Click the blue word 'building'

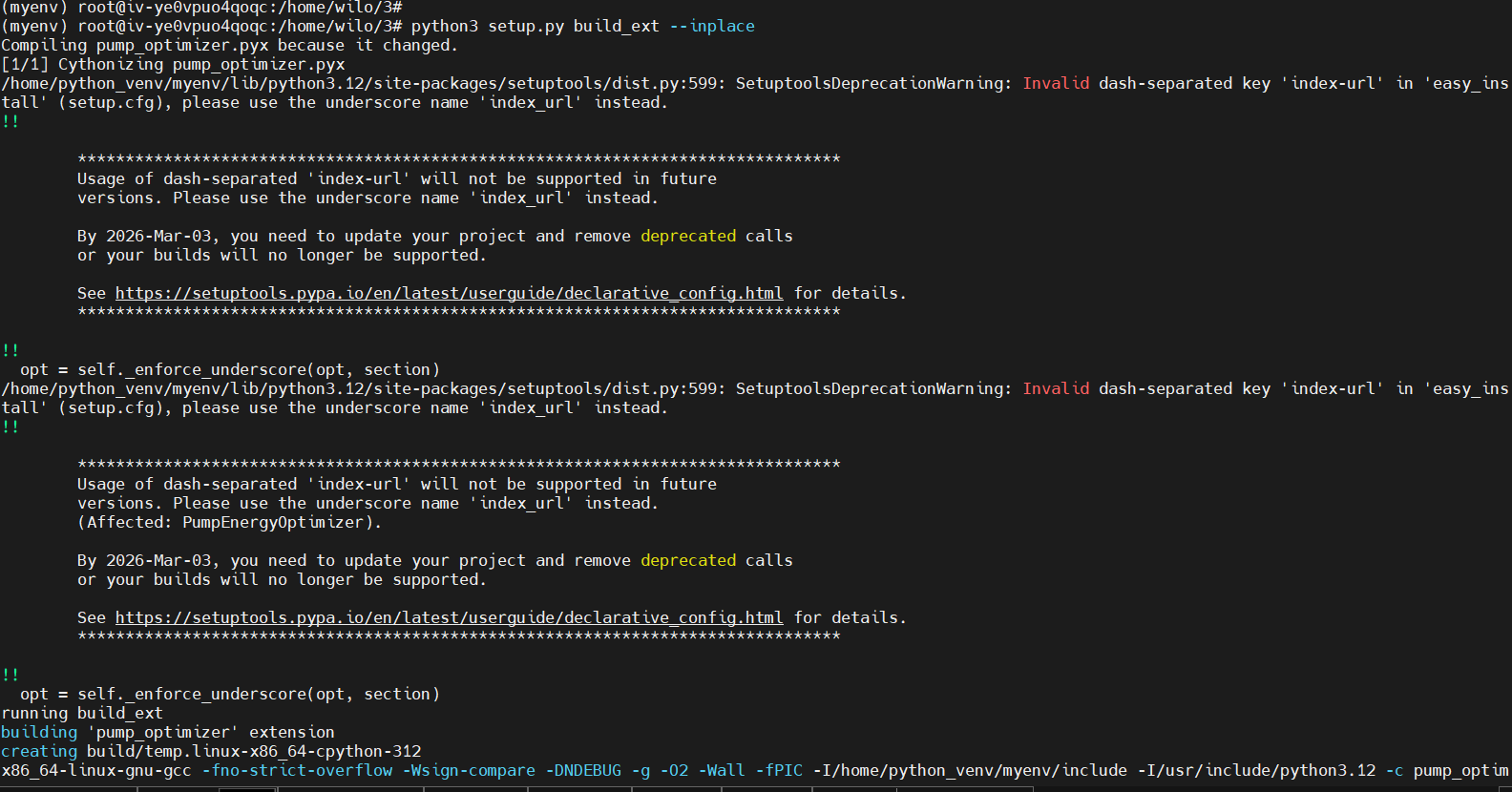click(39, 732)
